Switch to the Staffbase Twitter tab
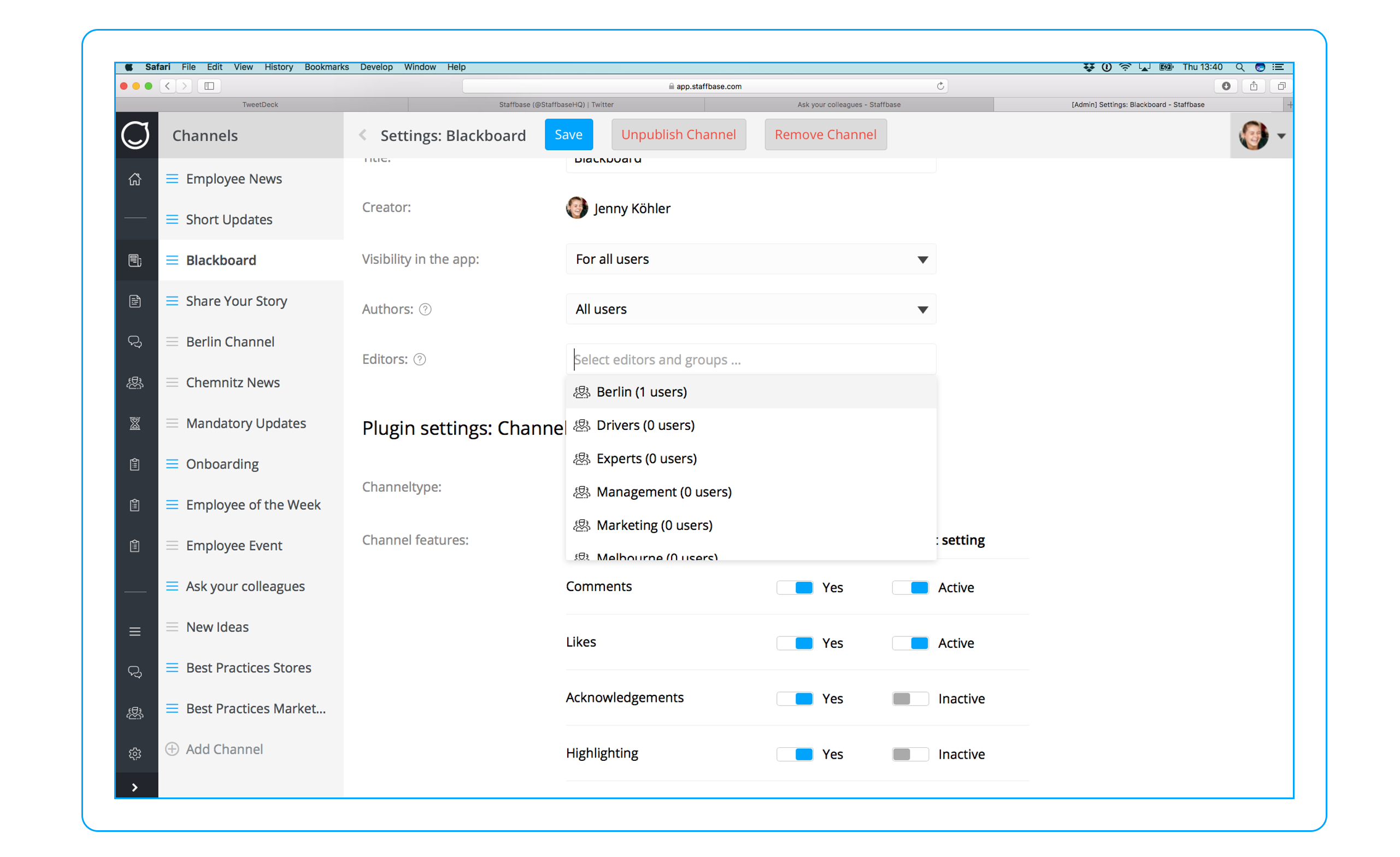The width and height of the screenshot is (1400, 857). 556,104
